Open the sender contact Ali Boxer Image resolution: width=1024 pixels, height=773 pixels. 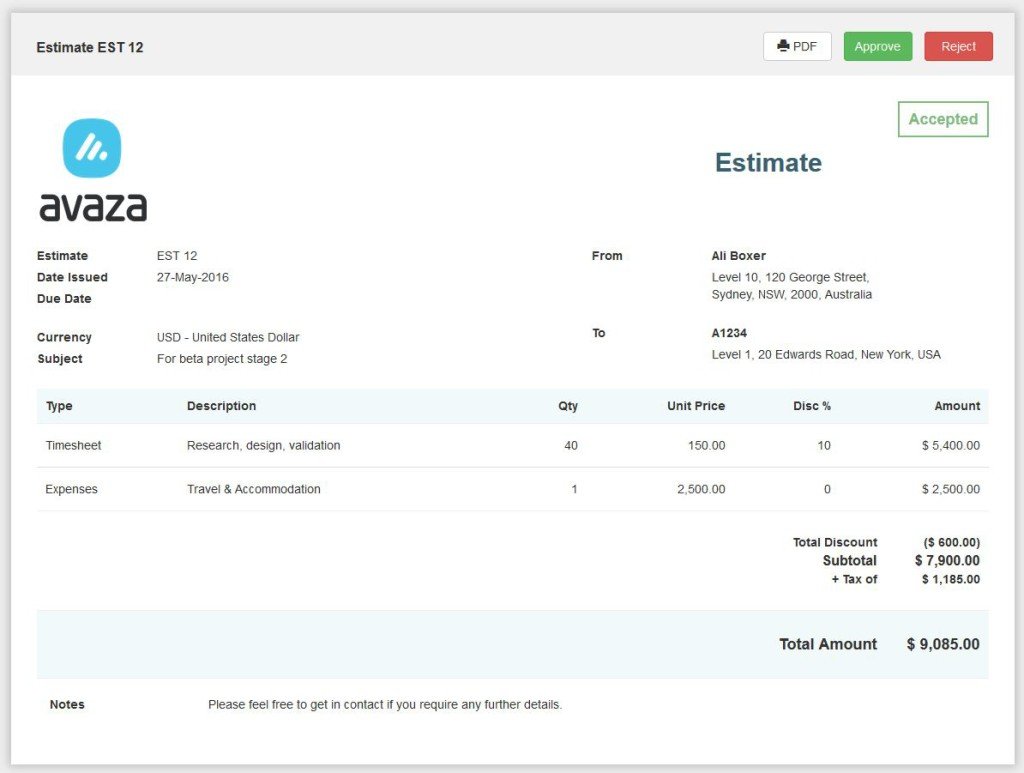[737, 255]
